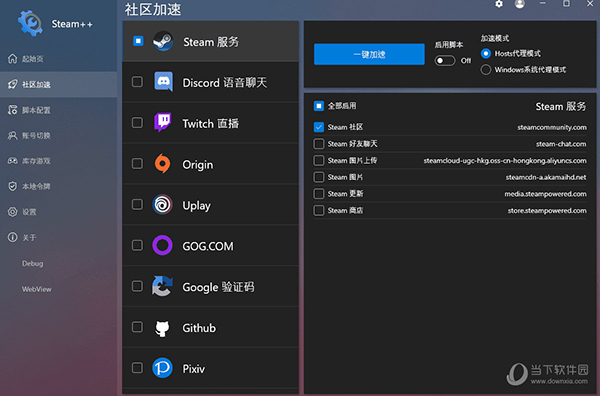Click the Steam logo in service list
The width and height of the screenshot is (600, 396).
(x=163, y=41)
